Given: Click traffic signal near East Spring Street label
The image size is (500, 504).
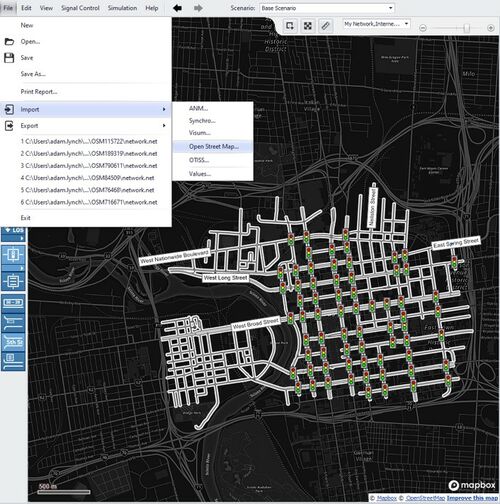Looking at the screenshot, I should (454, 262).
